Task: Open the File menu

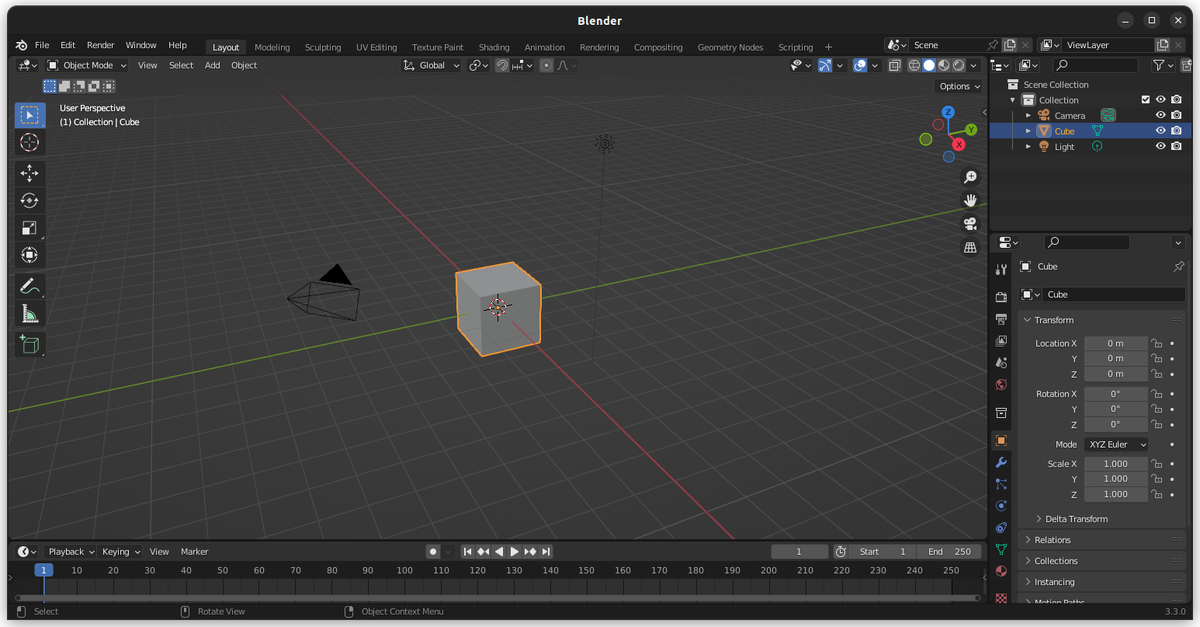Action: [42, 45]
